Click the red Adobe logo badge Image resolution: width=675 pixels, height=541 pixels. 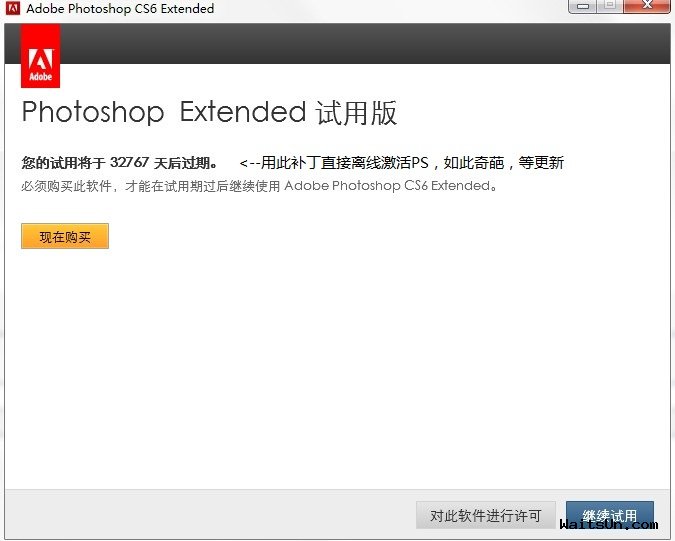coord(40,56)
